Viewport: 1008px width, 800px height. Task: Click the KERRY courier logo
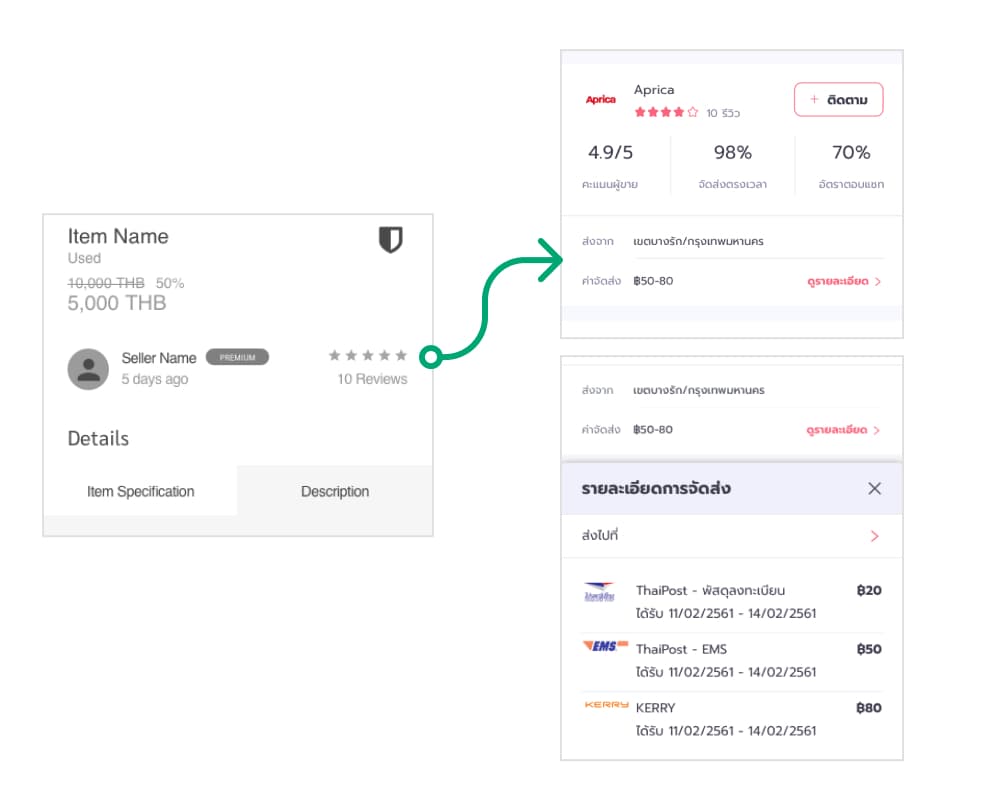606,705
